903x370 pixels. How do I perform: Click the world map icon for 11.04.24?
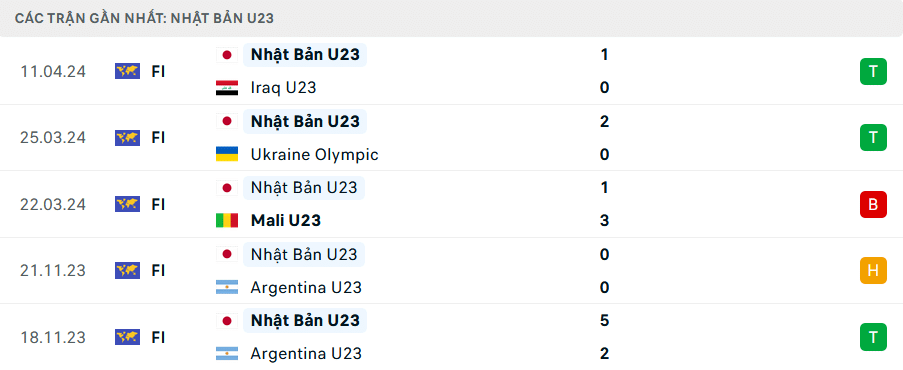[x=127, y=71]
